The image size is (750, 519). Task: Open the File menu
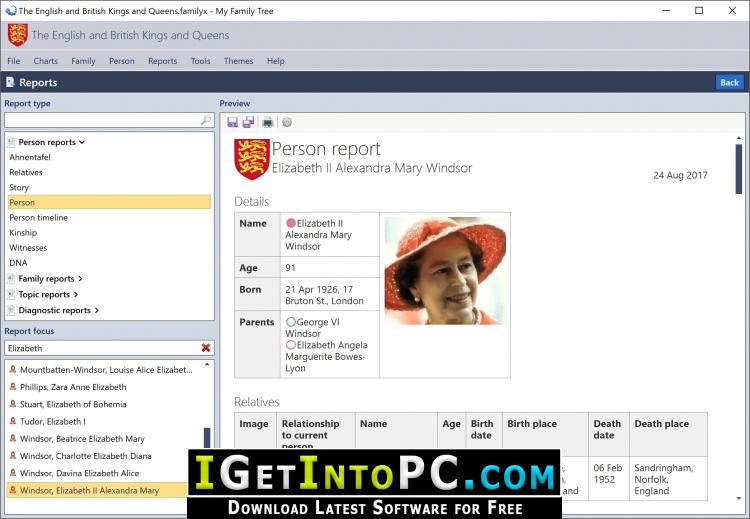coord(13,61)
